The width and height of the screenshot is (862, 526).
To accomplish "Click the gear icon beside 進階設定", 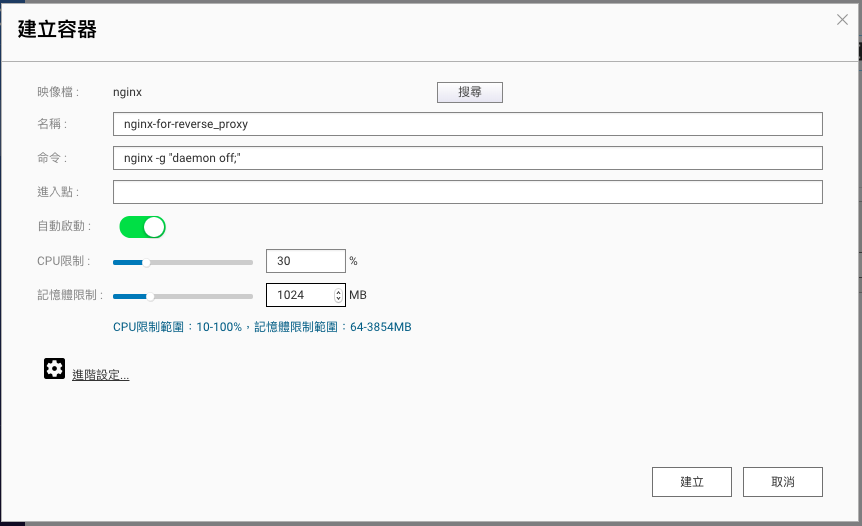I will (54, 369).
